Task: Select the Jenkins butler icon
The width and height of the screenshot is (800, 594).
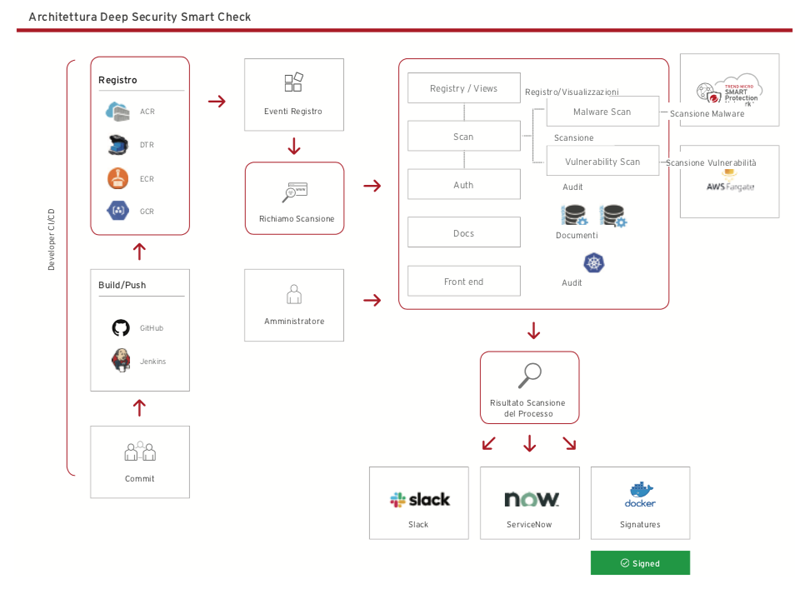Action: pos(121,360)
